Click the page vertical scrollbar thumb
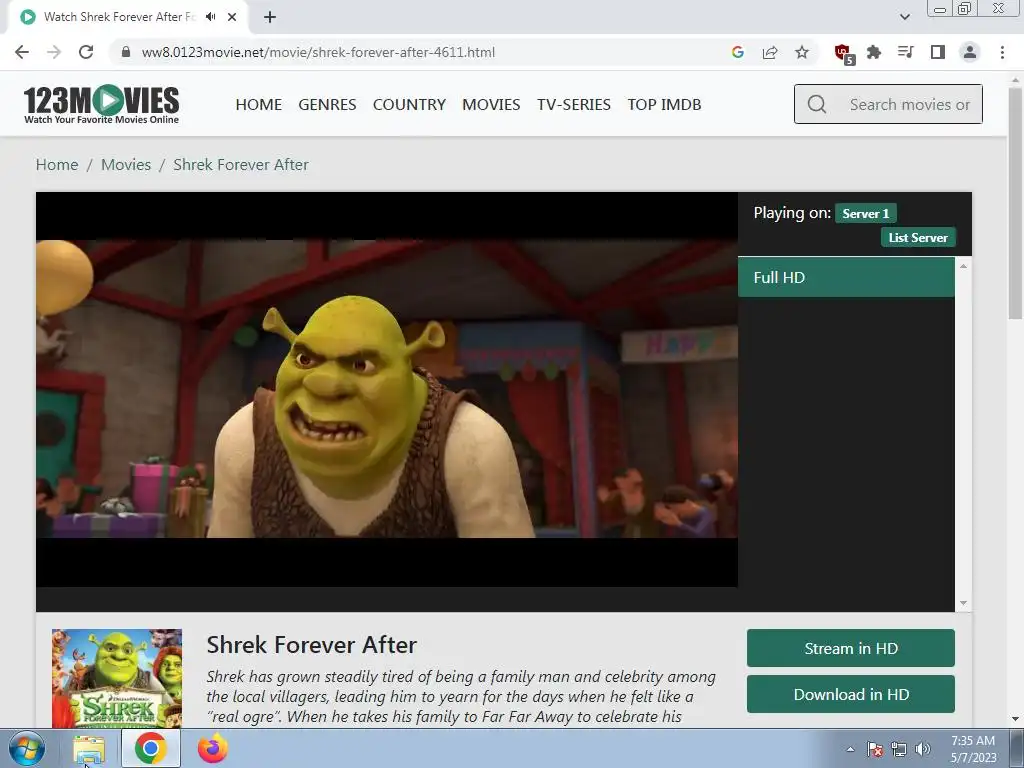The height and width of the screenshot is (768, 1024). tap(1014, 202)
